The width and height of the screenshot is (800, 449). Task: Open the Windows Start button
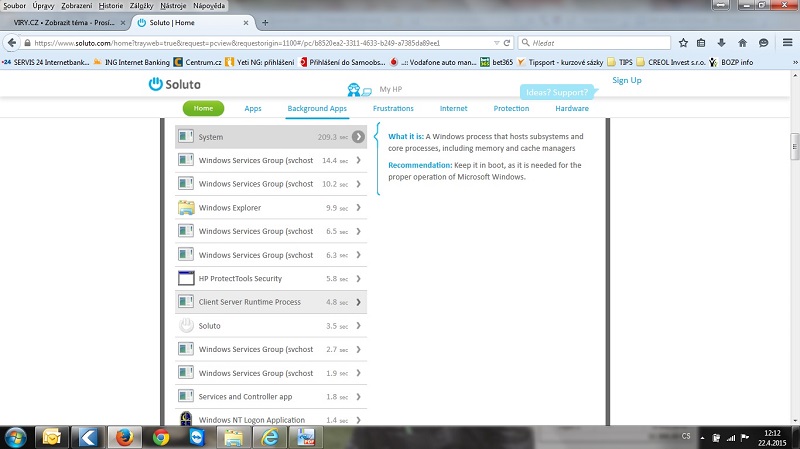(15, 438)
